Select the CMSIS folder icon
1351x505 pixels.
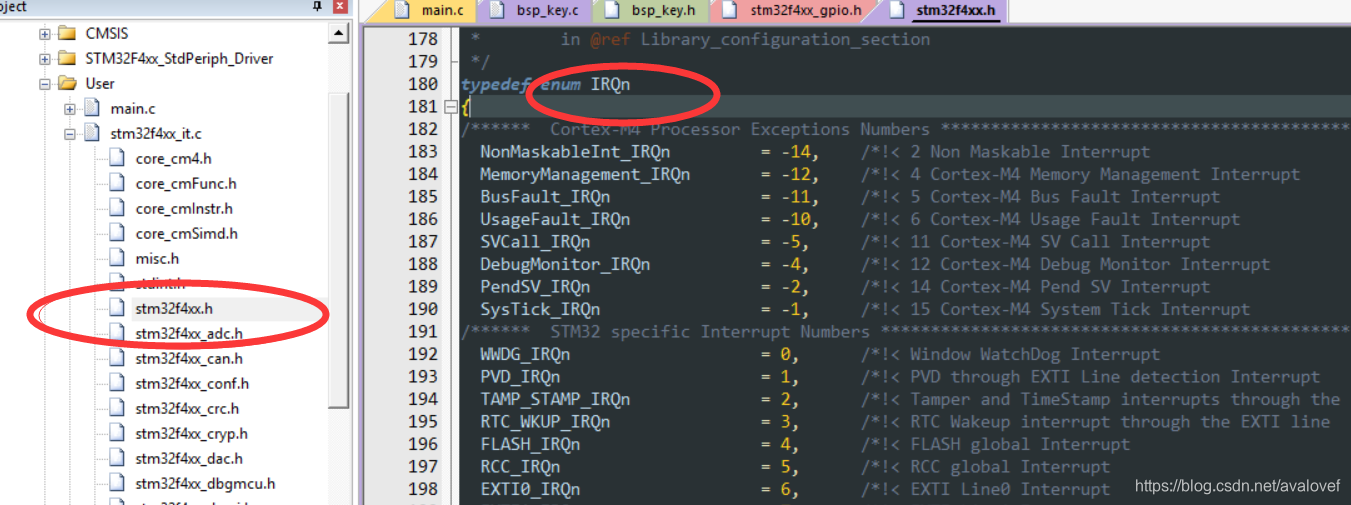(x=67, y=34)
